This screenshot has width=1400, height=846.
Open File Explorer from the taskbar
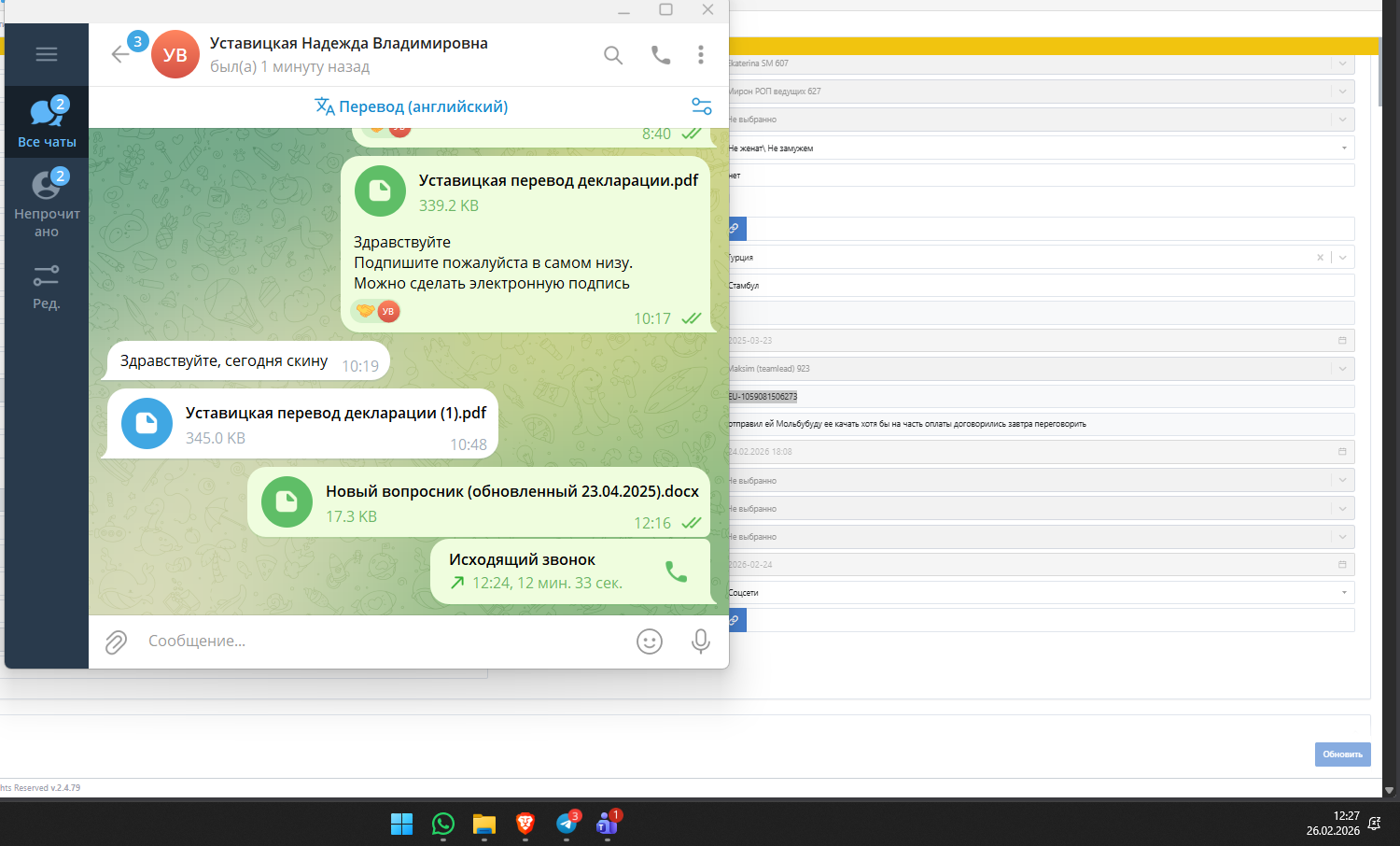click(484, 824)
